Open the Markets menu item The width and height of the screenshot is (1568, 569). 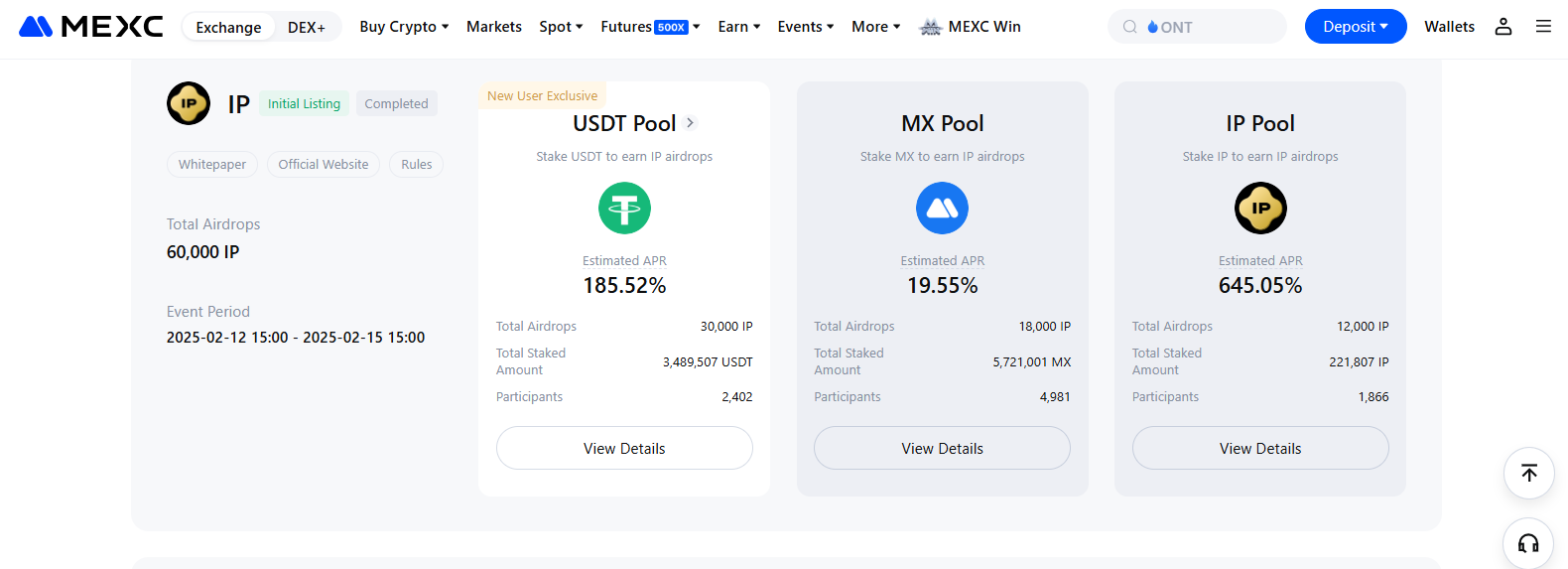click(x=494, y=27)
